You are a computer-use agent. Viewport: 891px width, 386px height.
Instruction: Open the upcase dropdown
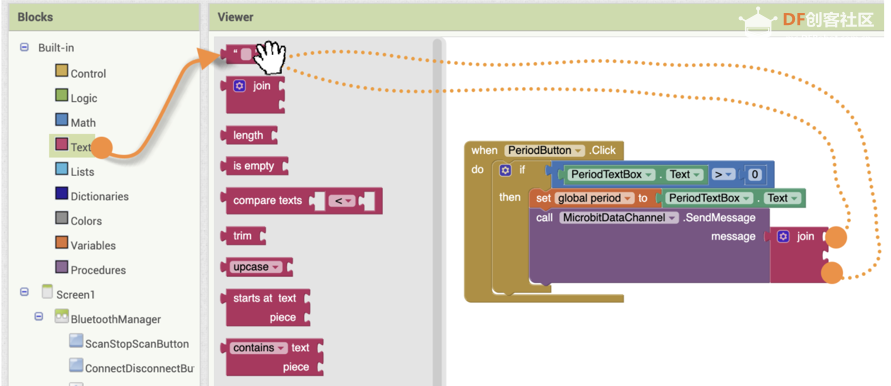click(x=256, y=267)
